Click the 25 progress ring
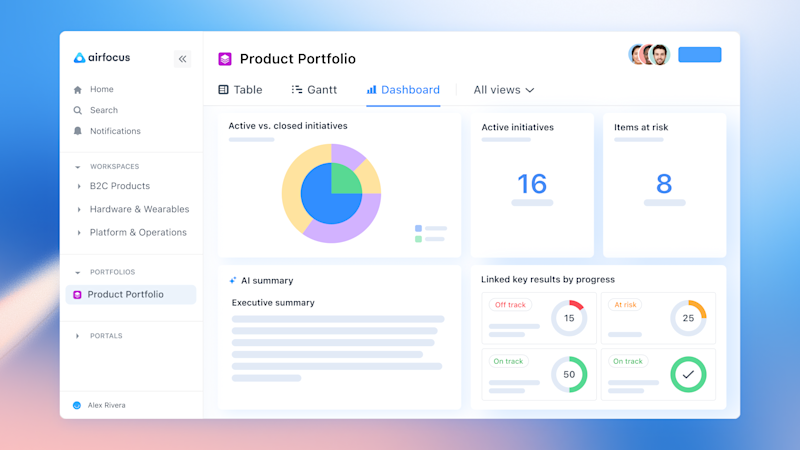 (x=688, y=318)
